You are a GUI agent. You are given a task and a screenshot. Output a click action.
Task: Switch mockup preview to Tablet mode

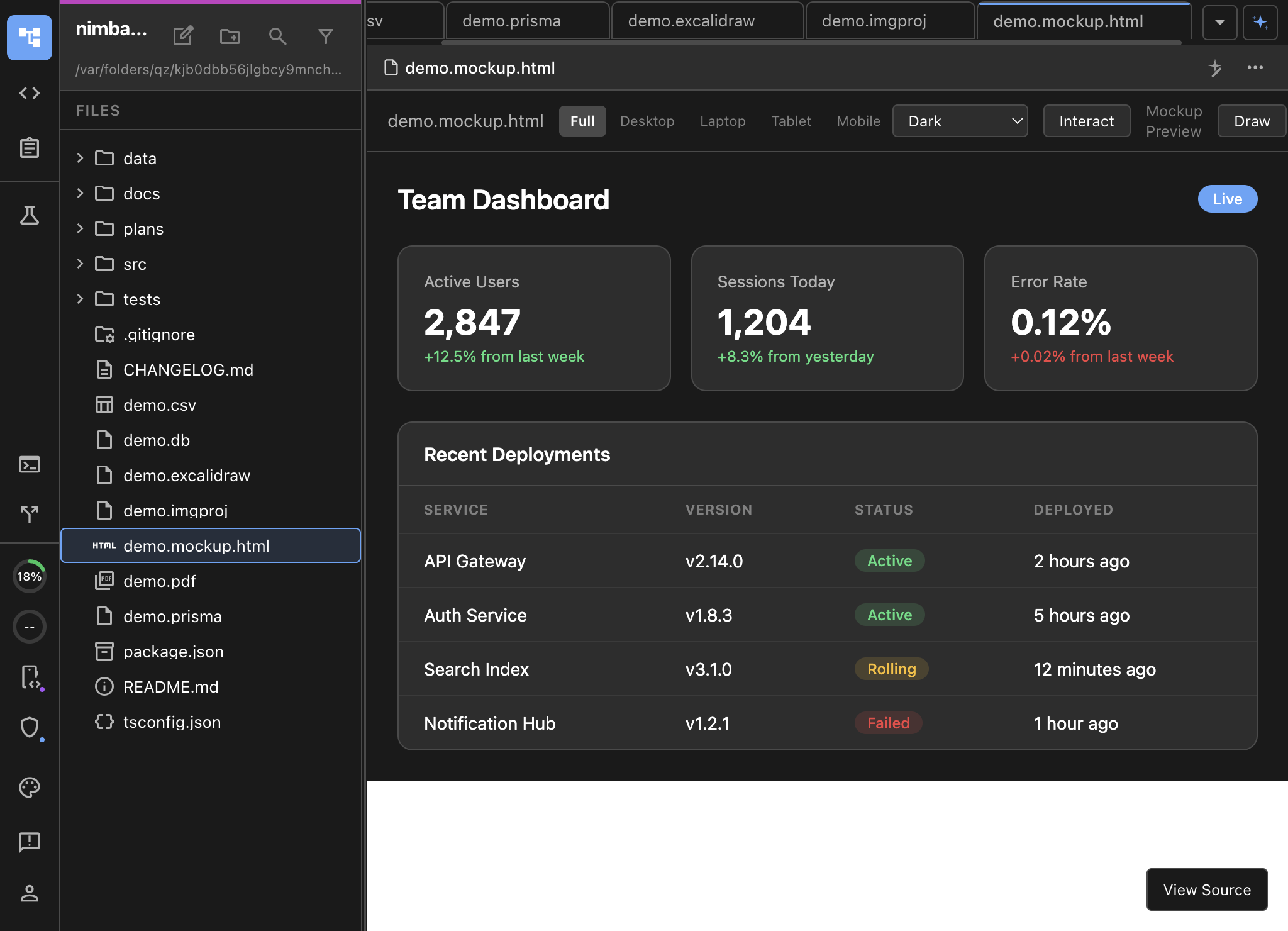tap(791, 121)
